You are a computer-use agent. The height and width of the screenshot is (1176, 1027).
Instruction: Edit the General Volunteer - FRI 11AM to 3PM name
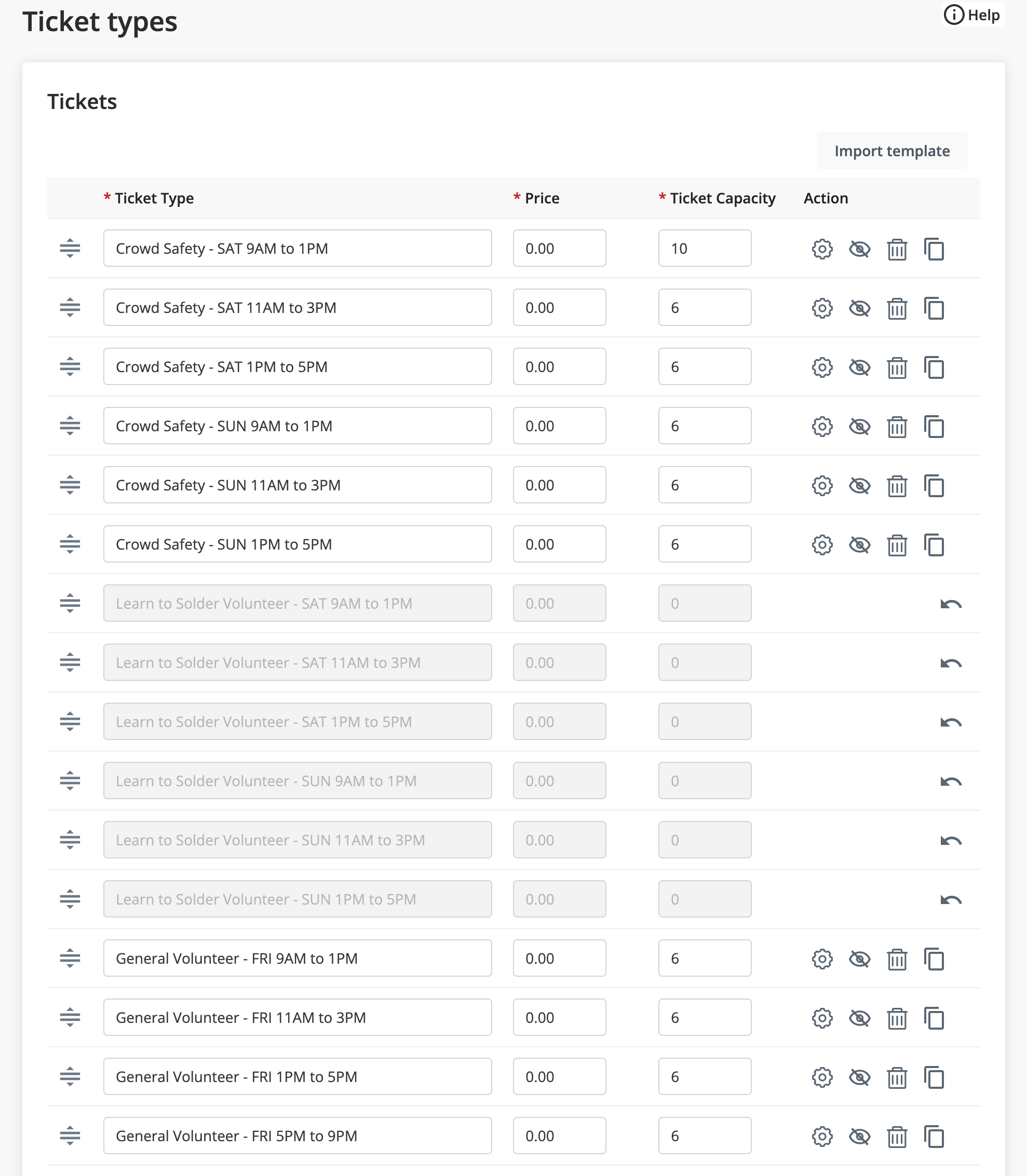pos(298,1017)
